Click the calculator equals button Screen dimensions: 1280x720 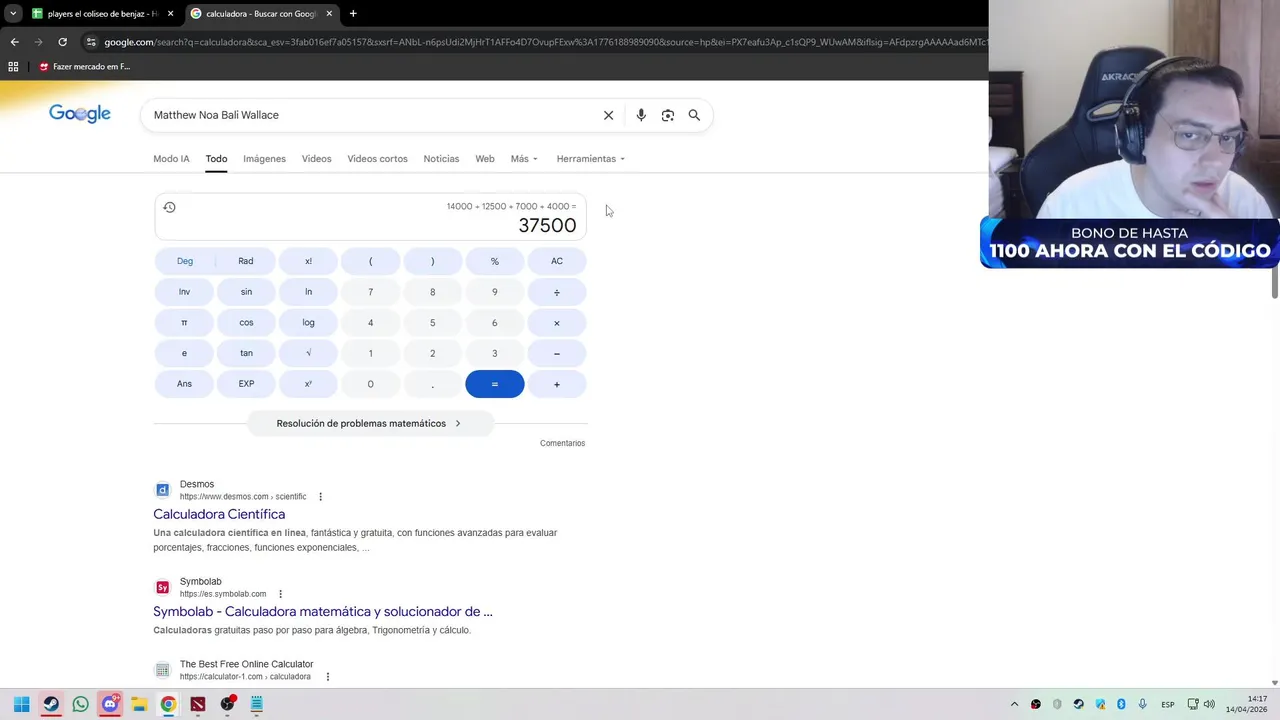[x=494, y=384]
